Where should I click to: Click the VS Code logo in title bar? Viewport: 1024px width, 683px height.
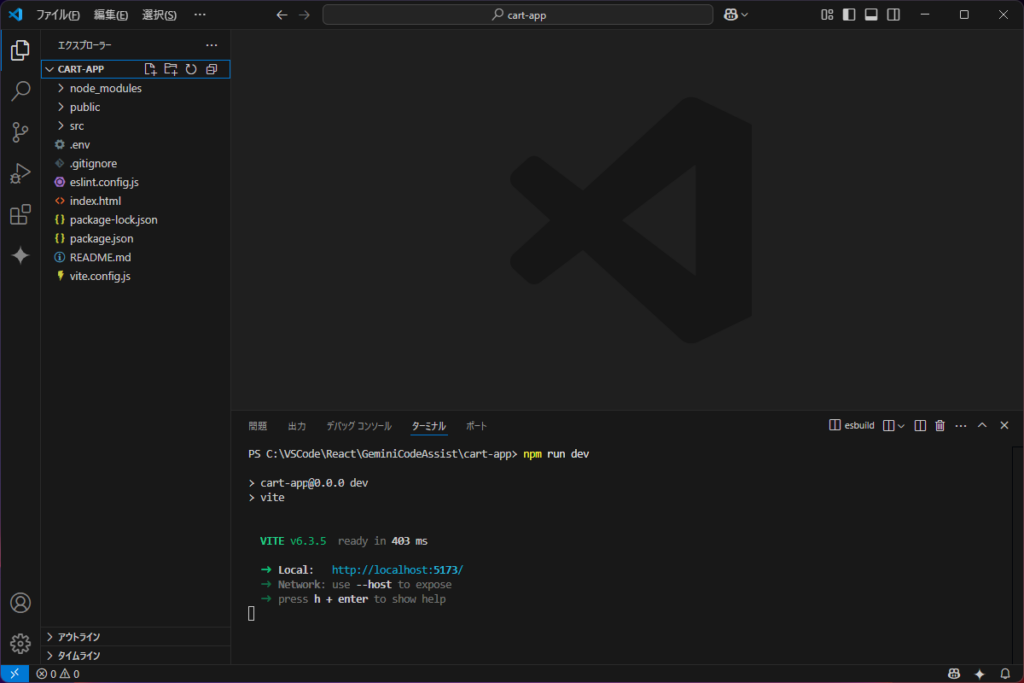click(16, 14)
